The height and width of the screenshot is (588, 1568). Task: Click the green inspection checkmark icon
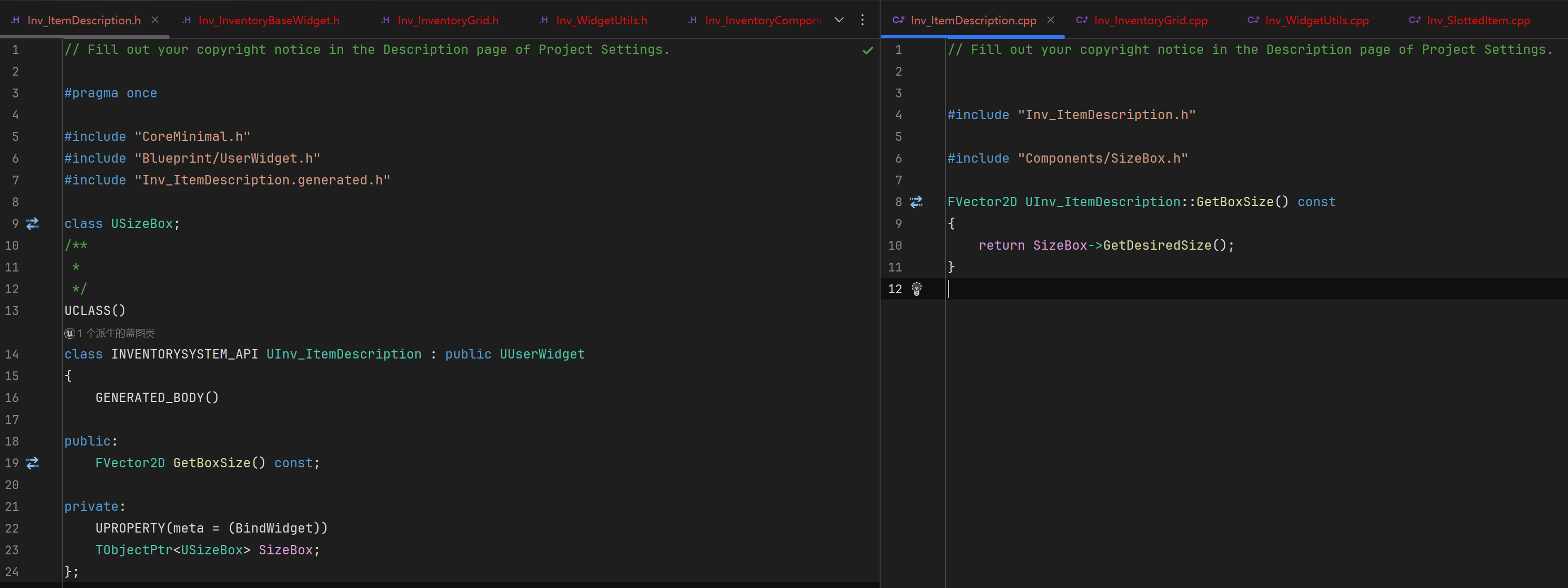coord(867,50)
